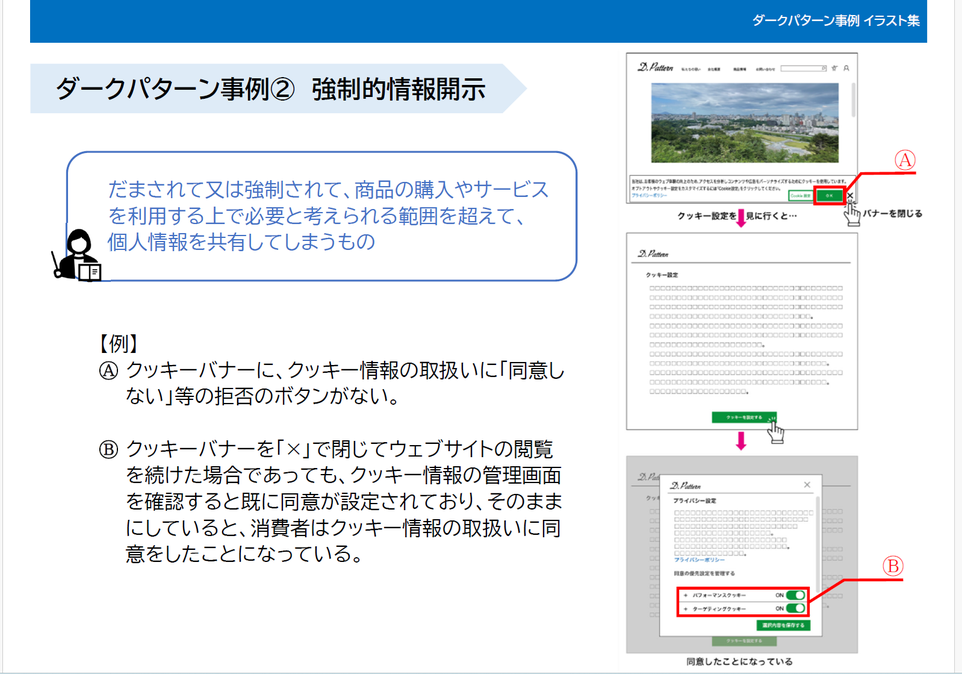962x674 pixels.
Task: Click the 会社概要 nav item in homepage mockup
Action: tap(714, 69)
